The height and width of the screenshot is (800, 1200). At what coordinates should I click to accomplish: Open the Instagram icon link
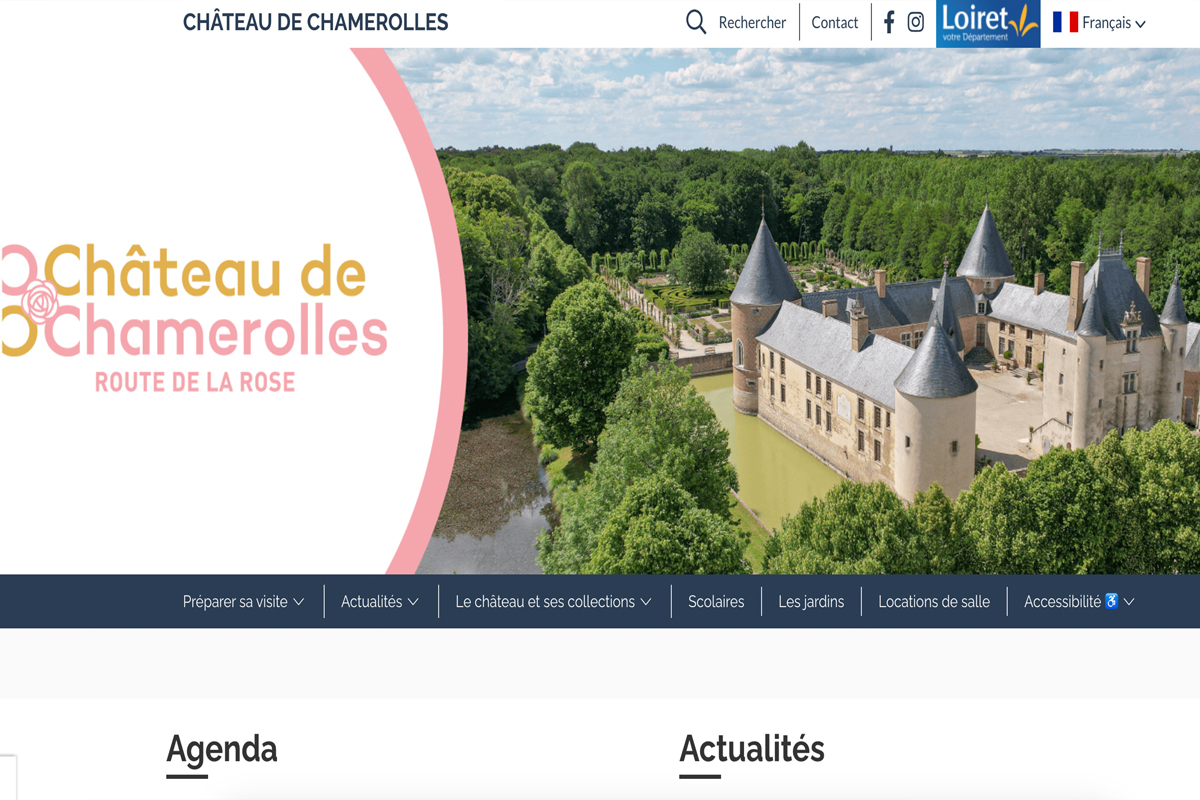916,22
